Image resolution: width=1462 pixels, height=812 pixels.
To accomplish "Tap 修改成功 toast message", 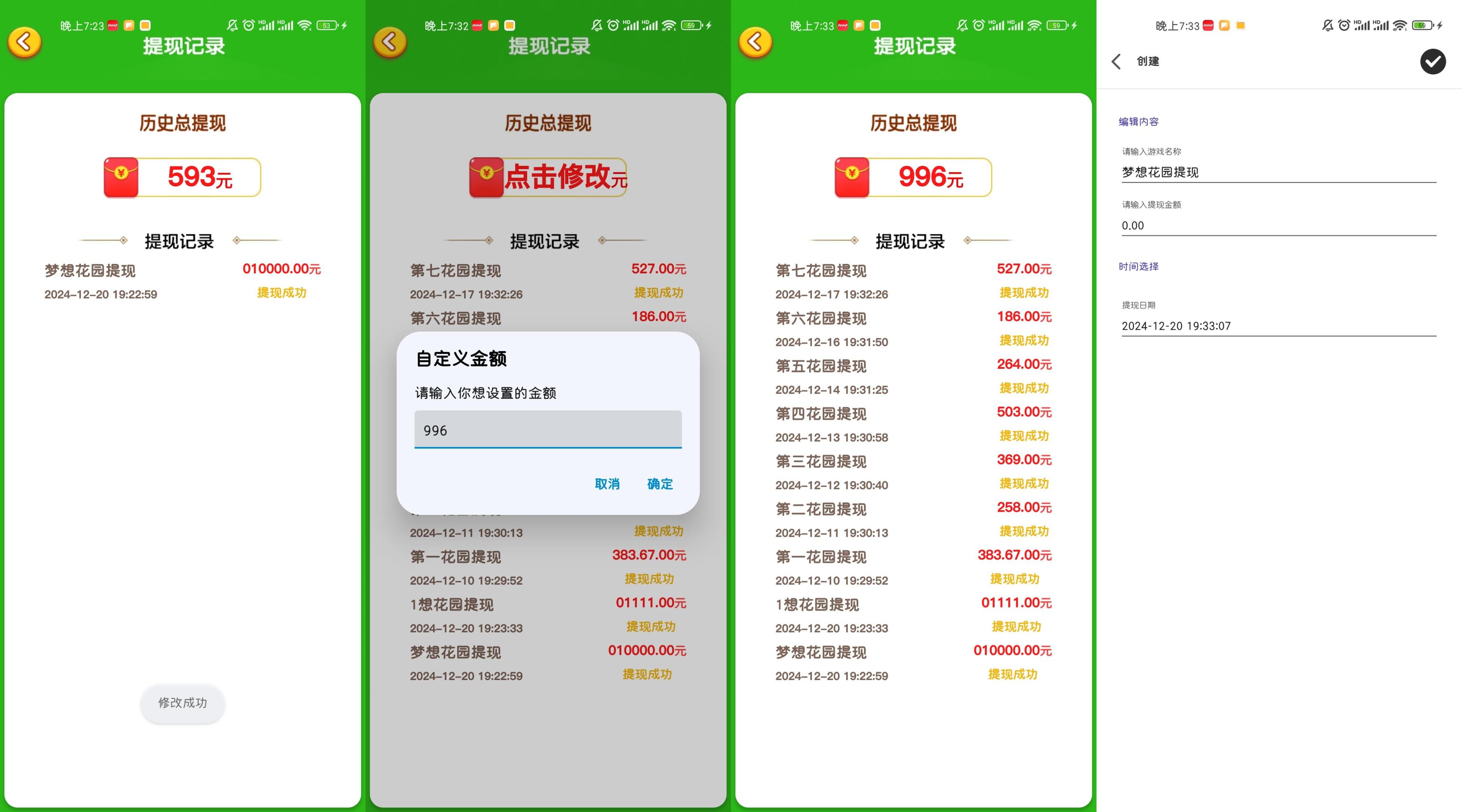I will point(182,703).
